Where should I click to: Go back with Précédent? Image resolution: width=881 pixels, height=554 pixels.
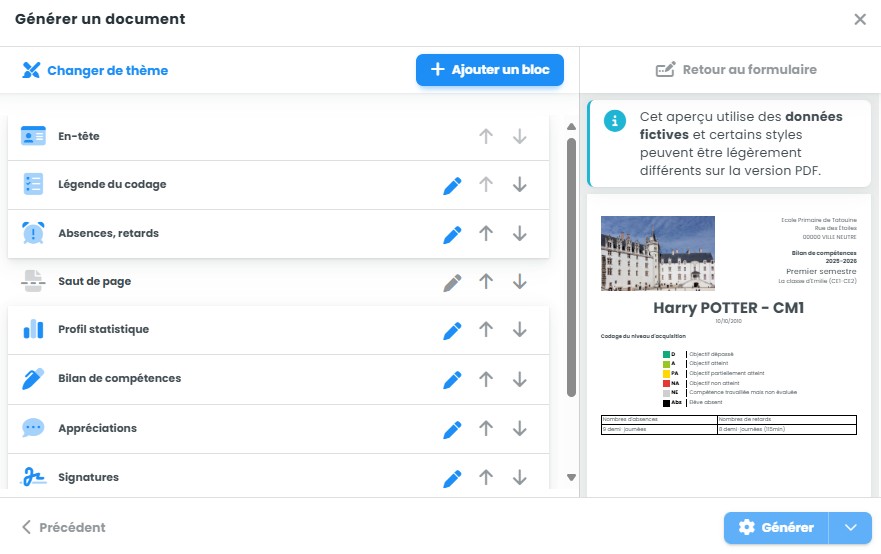click(63, 528)
